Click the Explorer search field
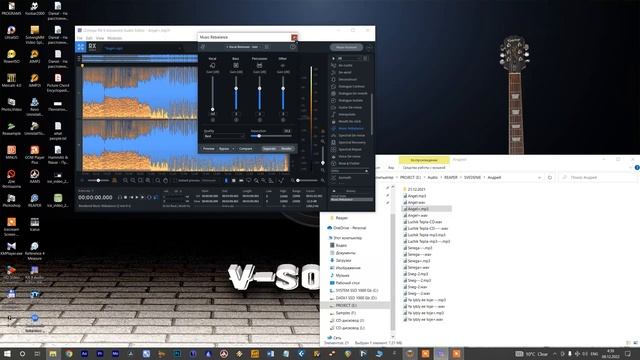640x360 pixels. (597, 178)
